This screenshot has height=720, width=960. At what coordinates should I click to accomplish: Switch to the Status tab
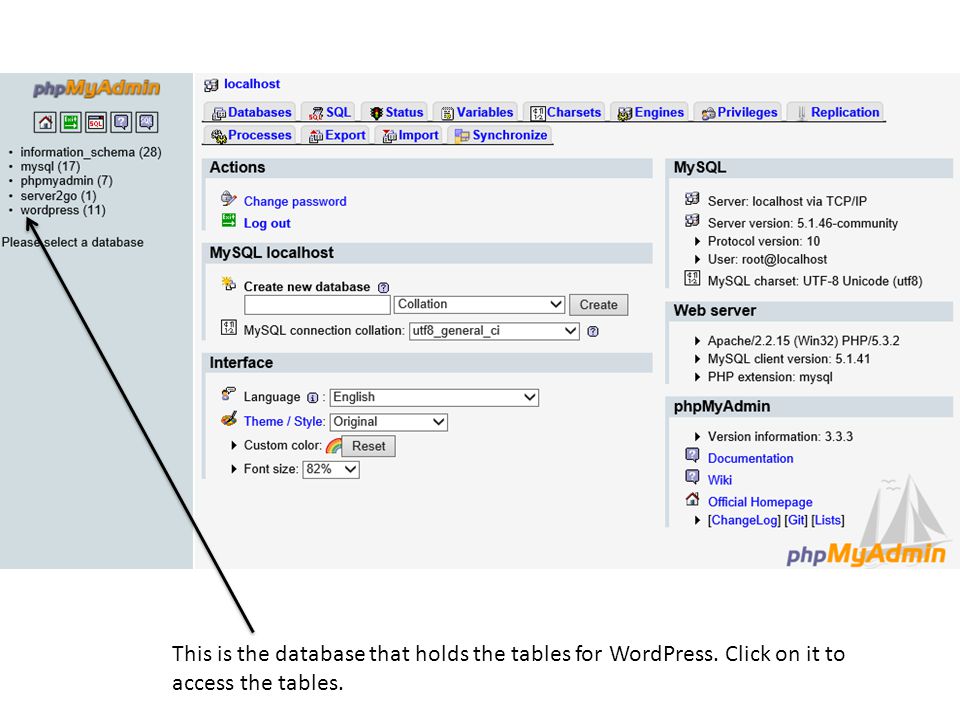(396, 113)
